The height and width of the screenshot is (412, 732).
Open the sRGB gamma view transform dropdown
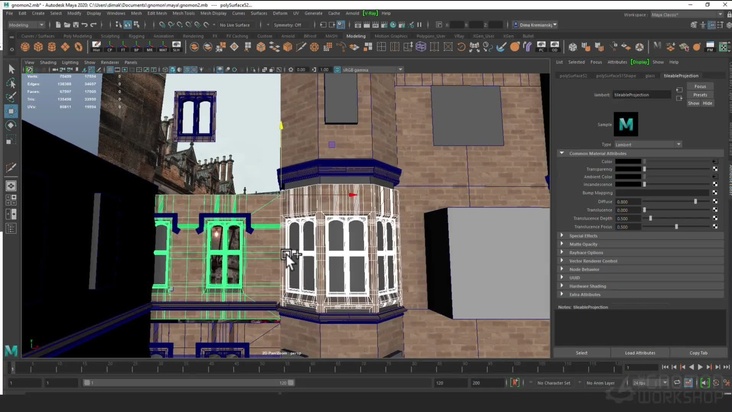(372, 70)
